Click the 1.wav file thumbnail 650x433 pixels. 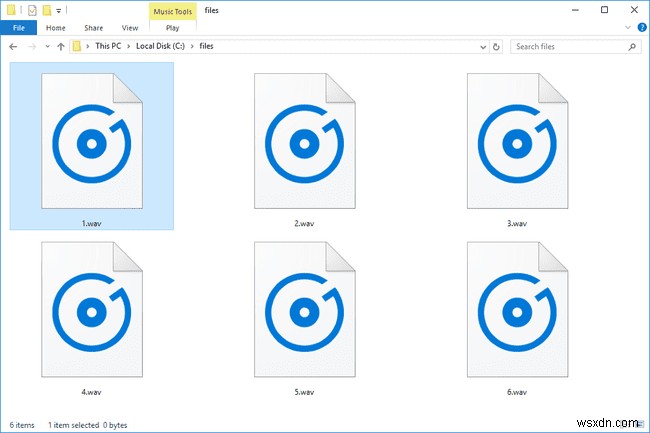(92, 141)
